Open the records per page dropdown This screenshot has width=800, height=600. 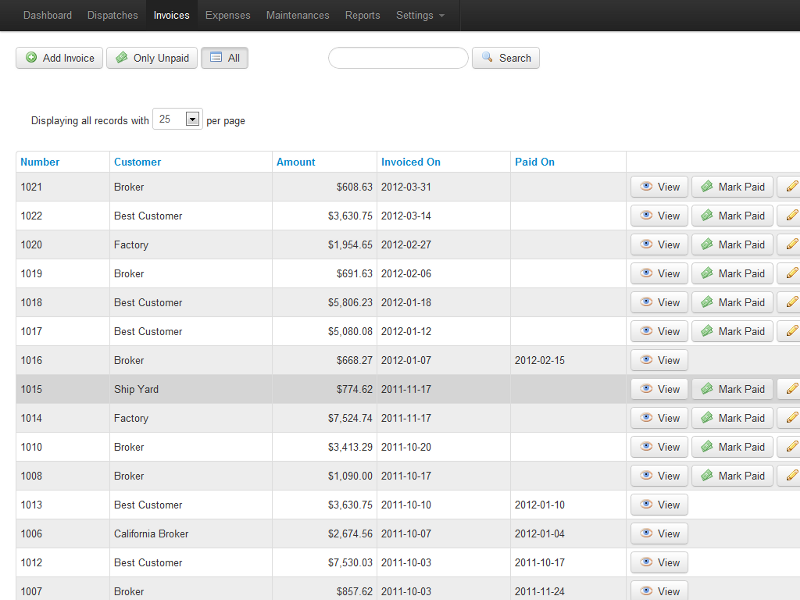click(x=190, y=118)
